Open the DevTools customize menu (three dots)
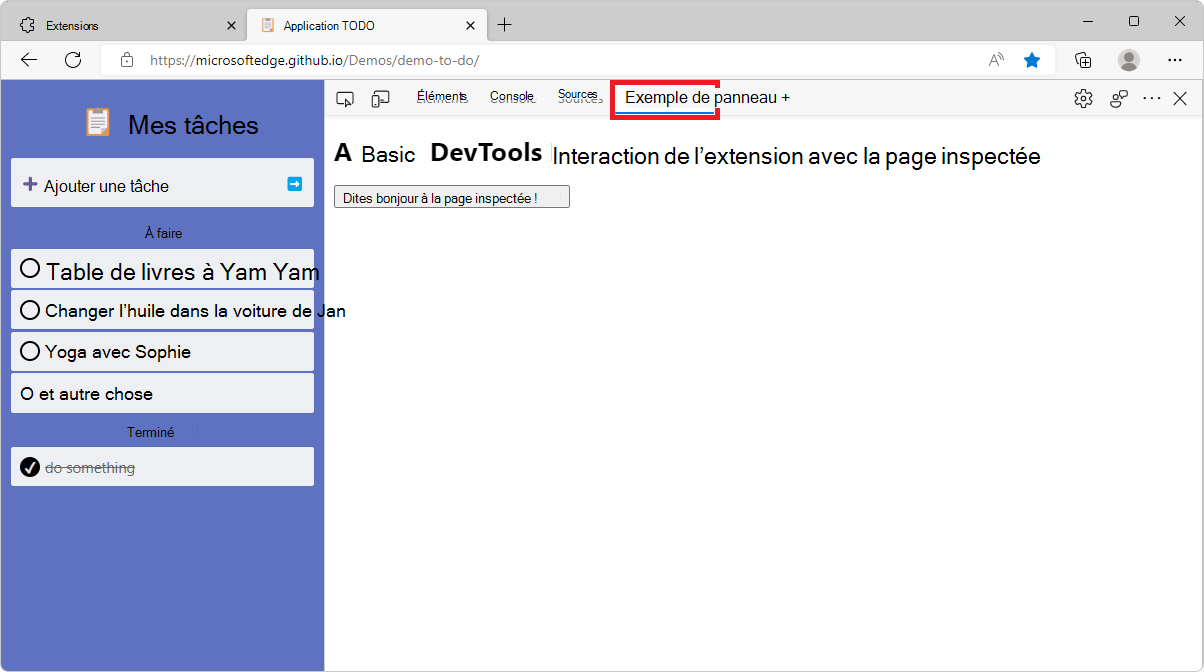The width and height of the screenshot is (1204, 672). [x=1152, y=98]
